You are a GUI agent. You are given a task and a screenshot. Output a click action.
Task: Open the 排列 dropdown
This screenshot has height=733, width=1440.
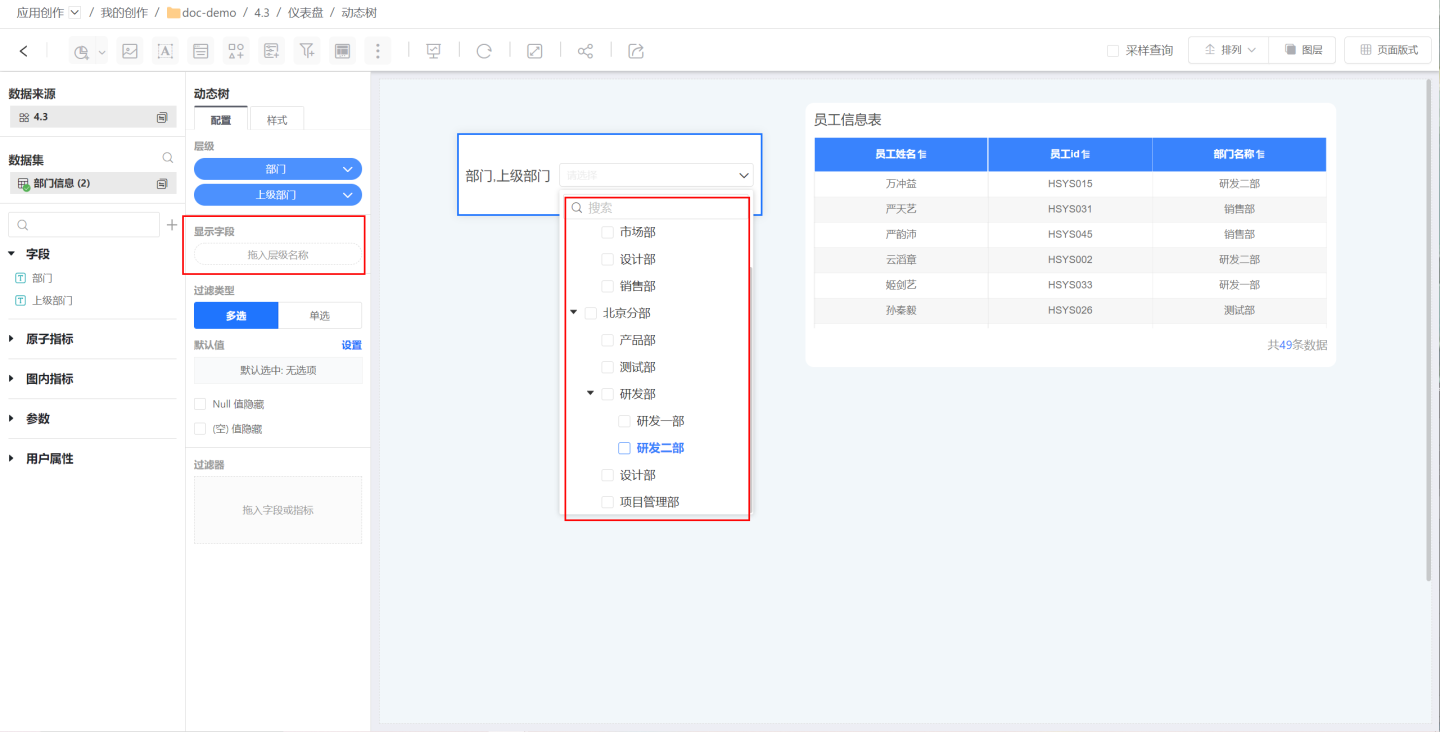click(1228, 50)
